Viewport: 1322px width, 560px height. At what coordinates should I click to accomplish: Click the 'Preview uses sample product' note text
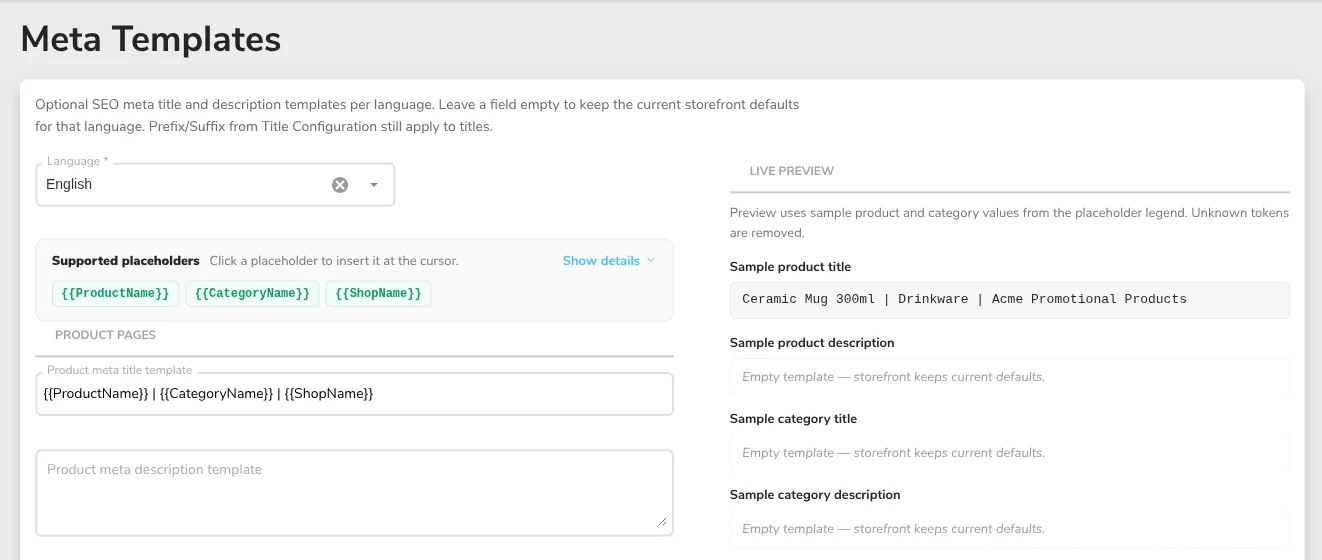1009,223
